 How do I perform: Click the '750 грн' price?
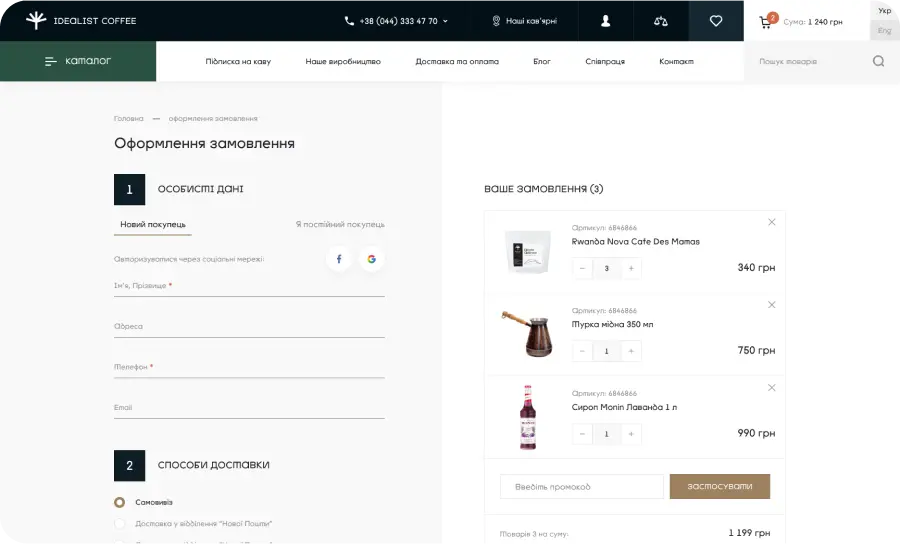756,350
